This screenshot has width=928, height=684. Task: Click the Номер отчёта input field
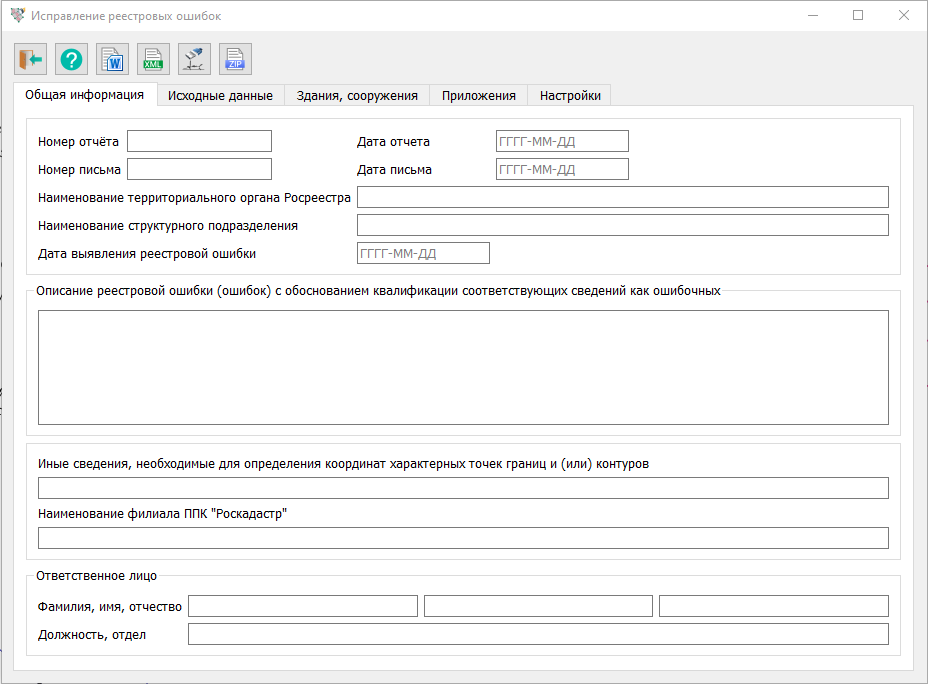199,141
